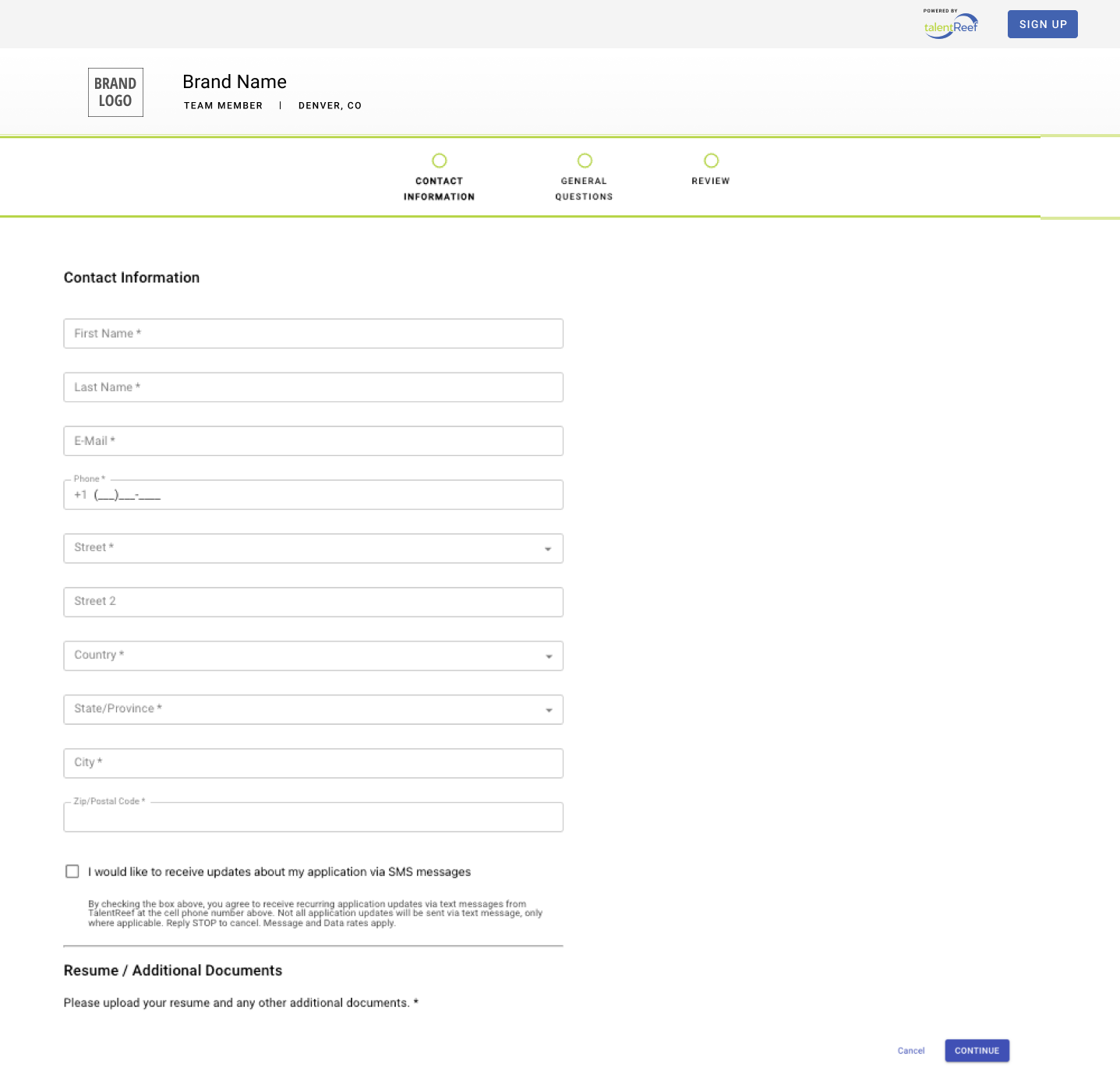Toggle the SMS updates consent checkbox
The image size is (1120, 1092).
pyautogui.click(x=72, y=871)
